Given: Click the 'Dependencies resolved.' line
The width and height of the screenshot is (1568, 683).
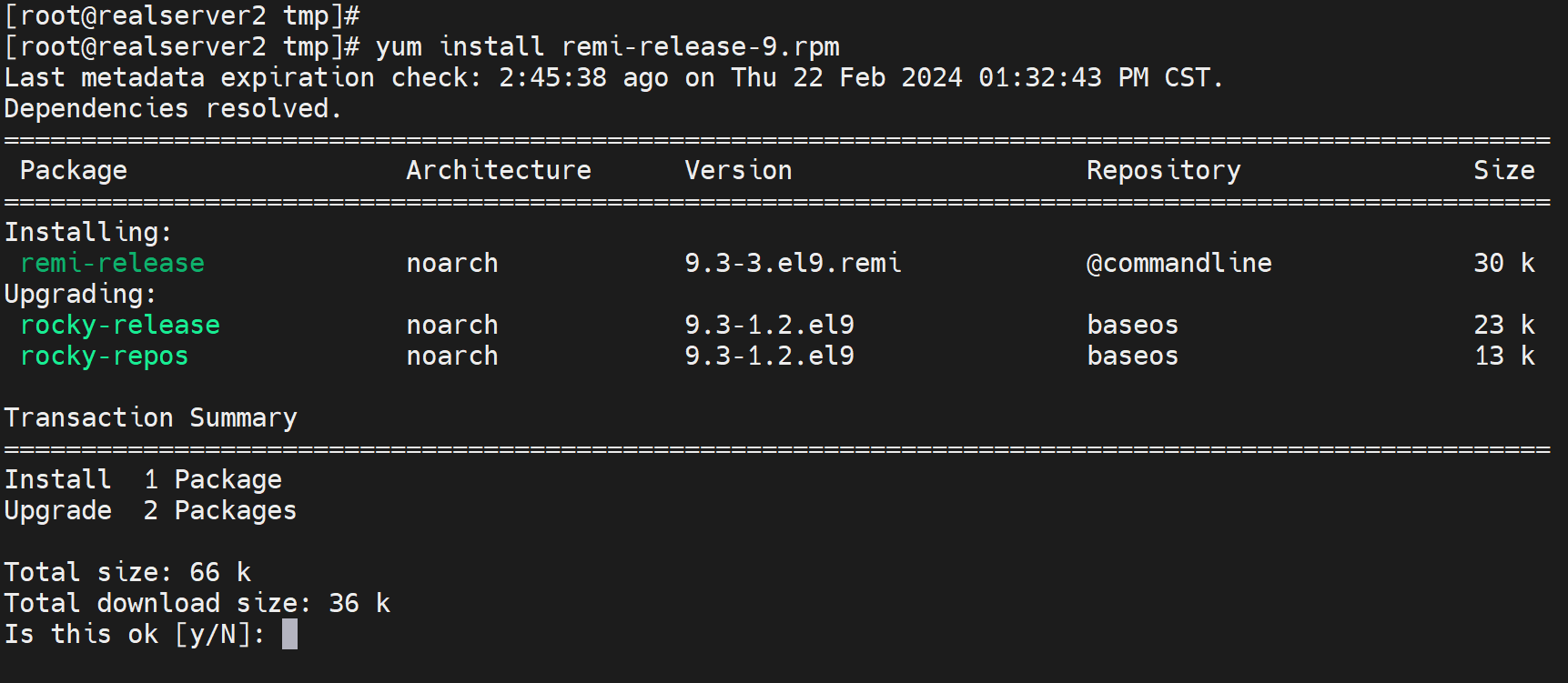Looking at the screenshot, I should (x=173, y=108).
